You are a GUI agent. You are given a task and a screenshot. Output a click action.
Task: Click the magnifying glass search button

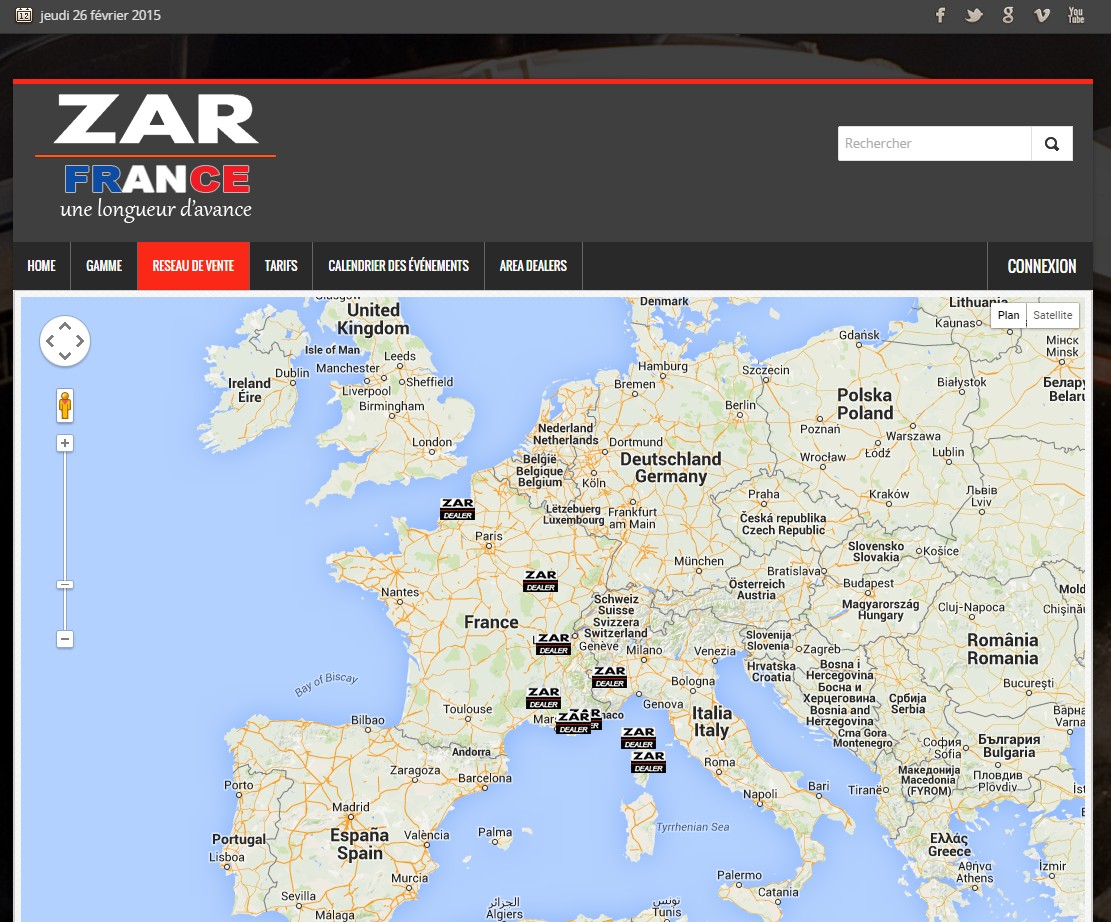pyautogui.click(x=1052, y=144)
